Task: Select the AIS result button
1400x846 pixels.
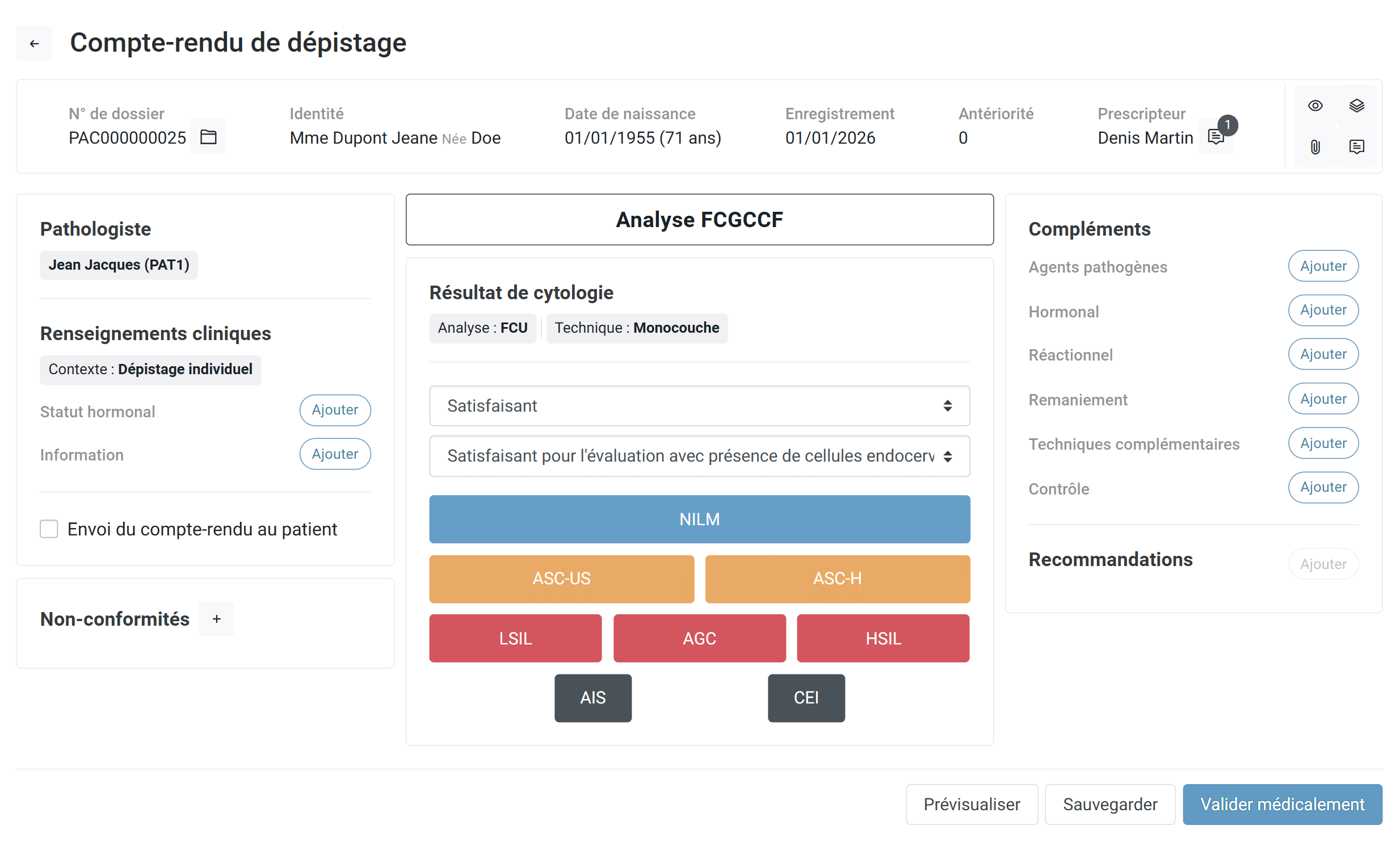Action: 592,698
